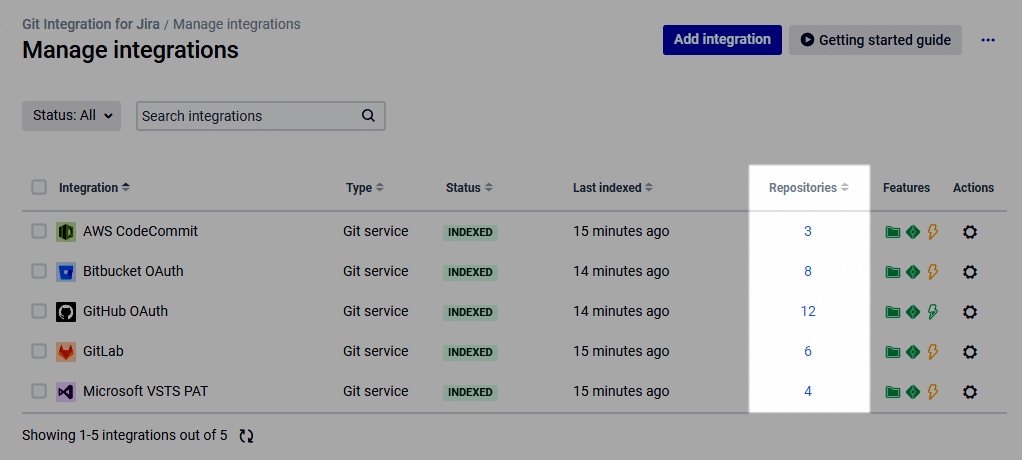Click the Showing 1-5 integrations out of 5 text
This screenshot has width=1022, height=460.
click(124, 435)
